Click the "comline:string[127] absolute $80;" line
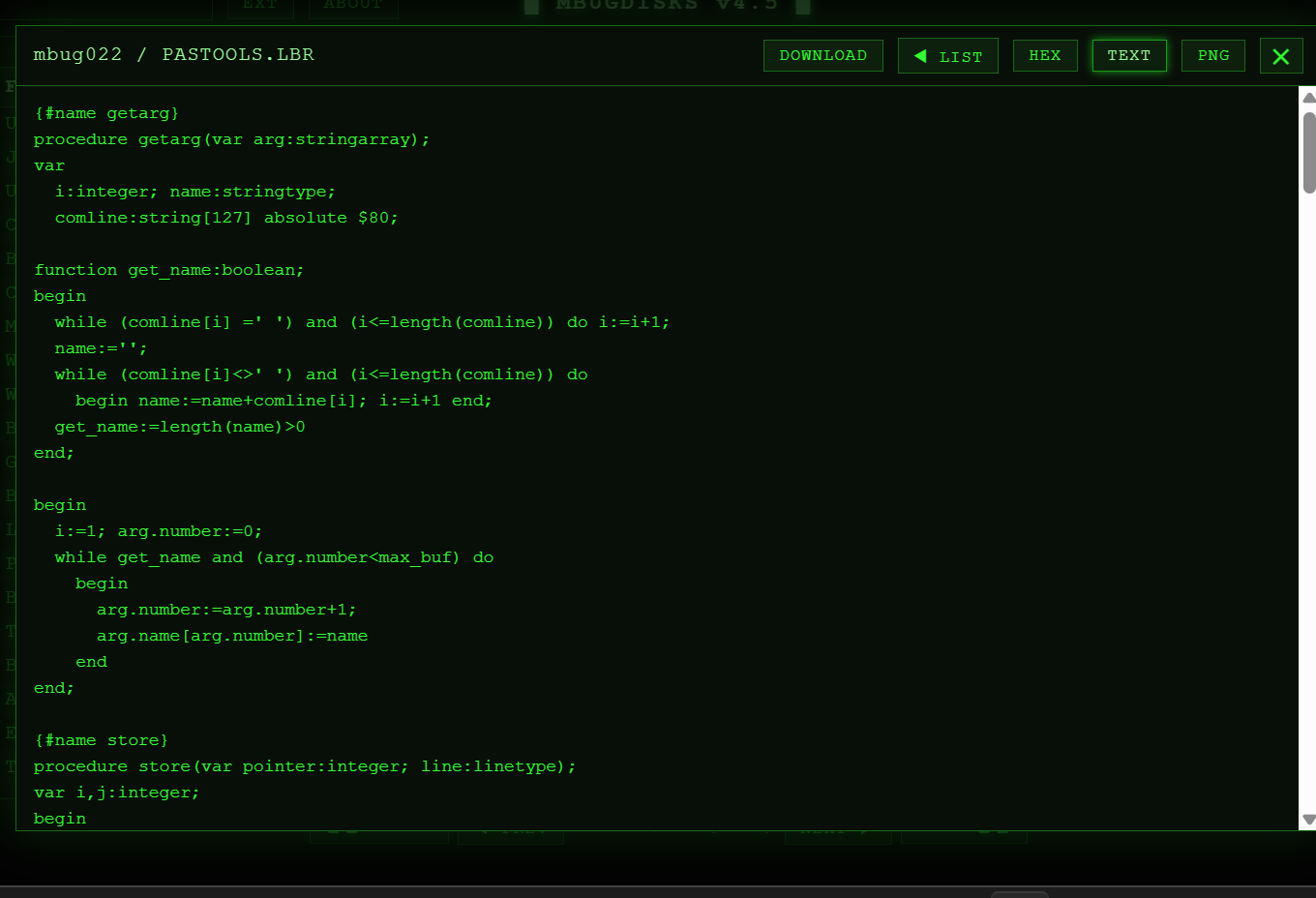1316x898 pixels. [226, 218]
